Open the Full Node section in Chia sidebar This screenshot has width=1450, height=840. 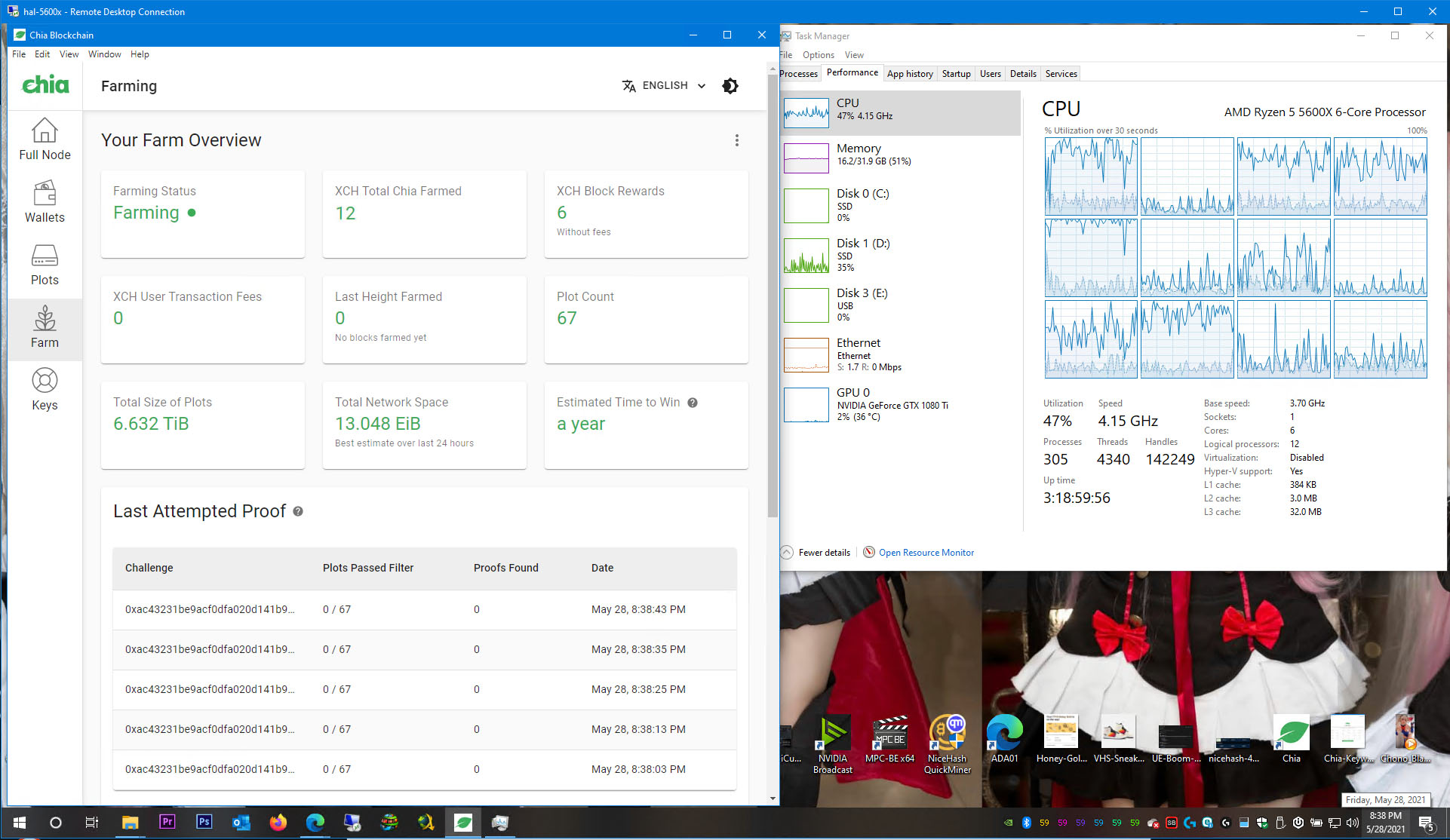45,139
